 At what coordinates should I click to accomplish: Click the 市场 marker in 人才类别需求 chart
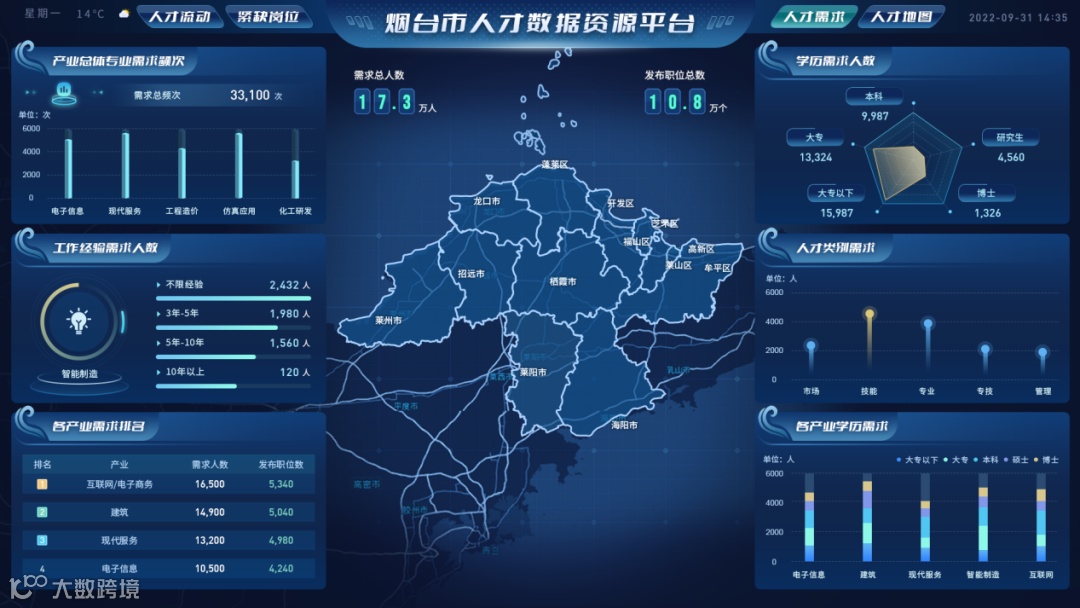point(811,346)
